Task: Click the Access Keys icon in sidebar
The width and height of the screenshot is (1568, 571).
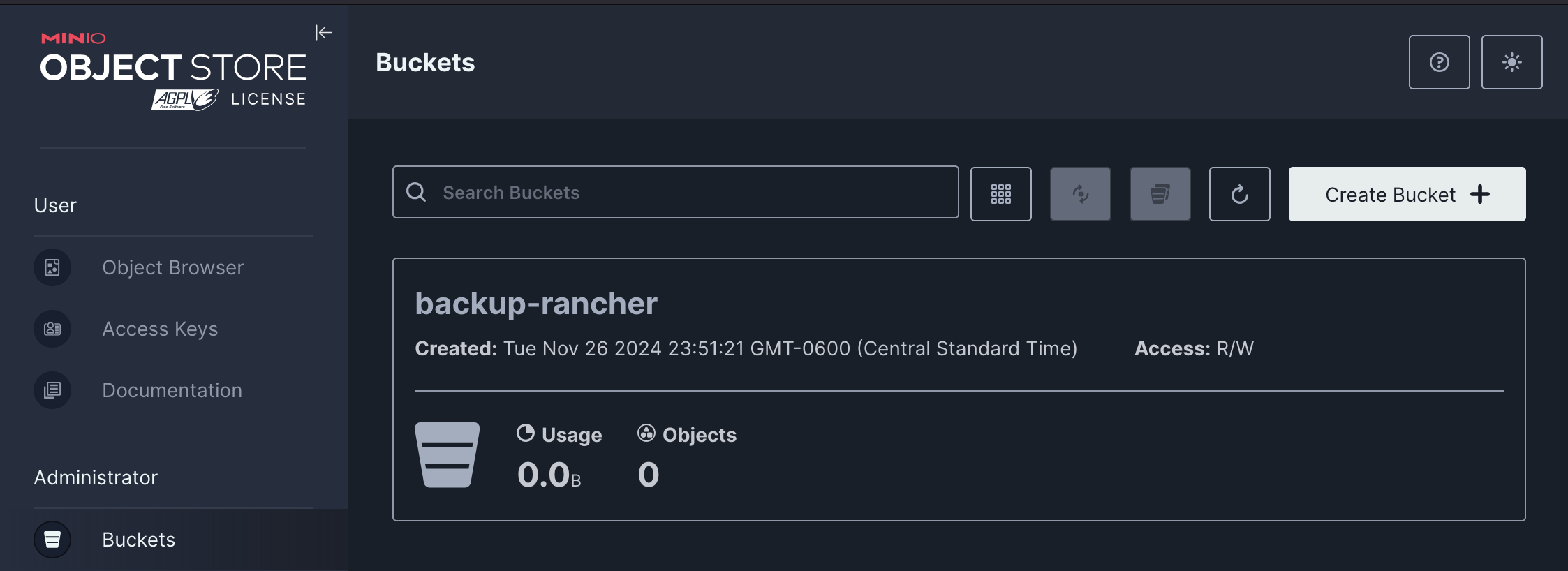Action: click(52, 328)
